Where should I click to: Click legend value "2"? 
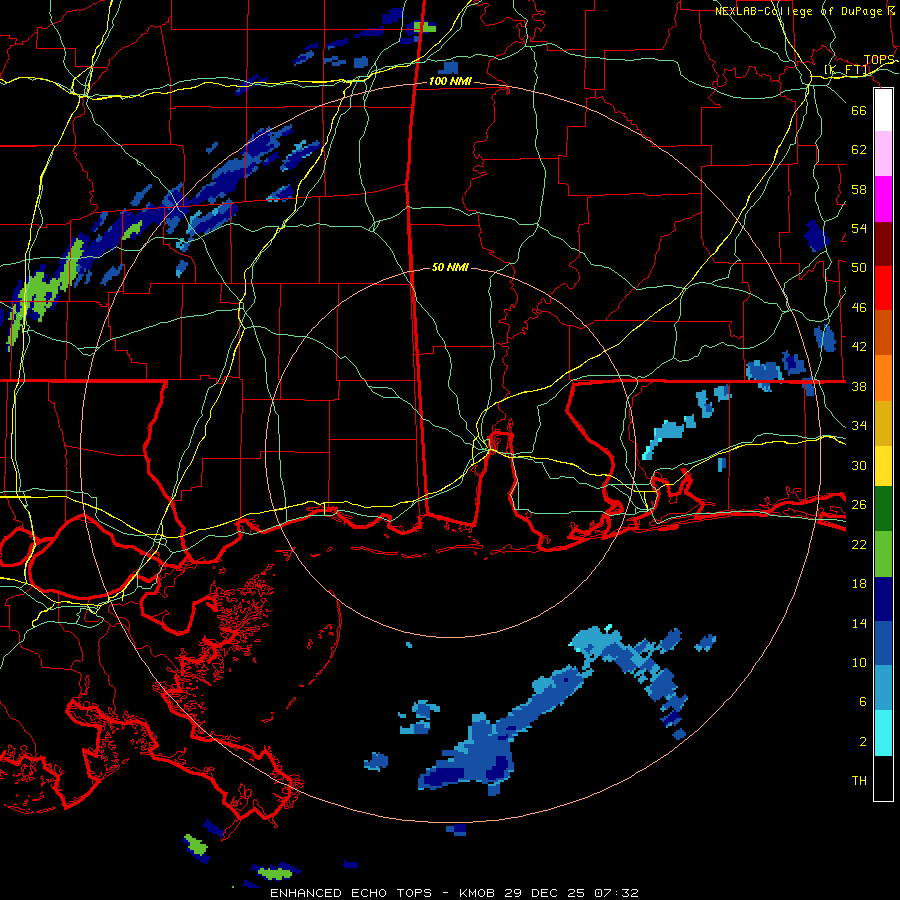(863, 742)
